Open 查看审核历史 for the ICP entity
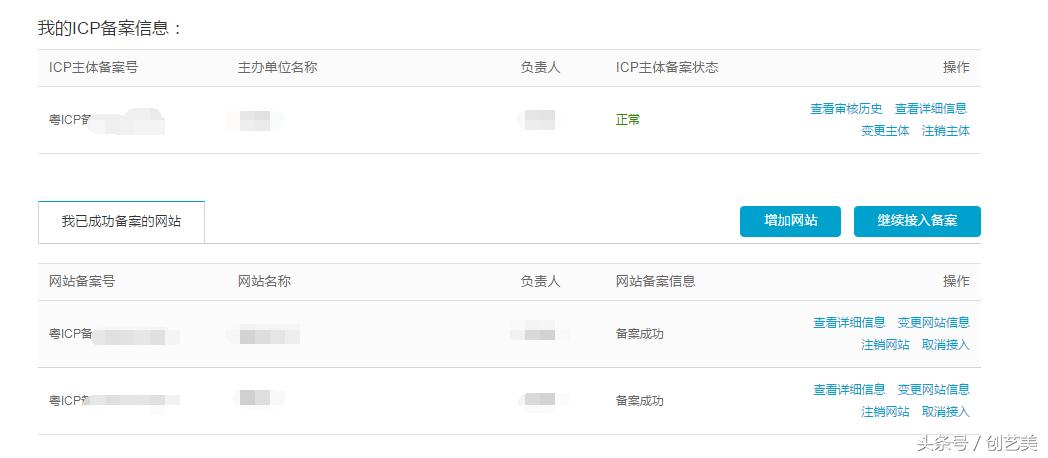Image resolution: width=1048 pixels, height=458 pixels. [846, 109]
